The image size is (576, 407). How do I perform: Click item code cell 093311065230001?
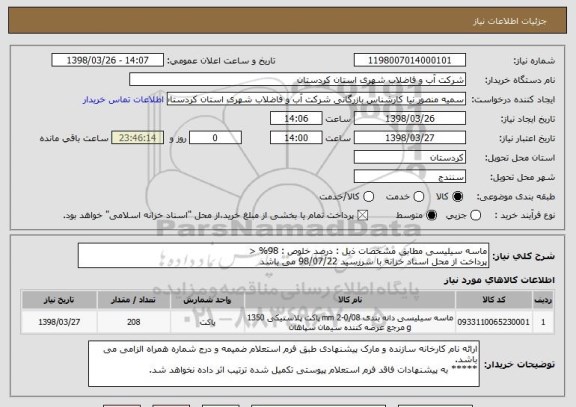(494, 322)
